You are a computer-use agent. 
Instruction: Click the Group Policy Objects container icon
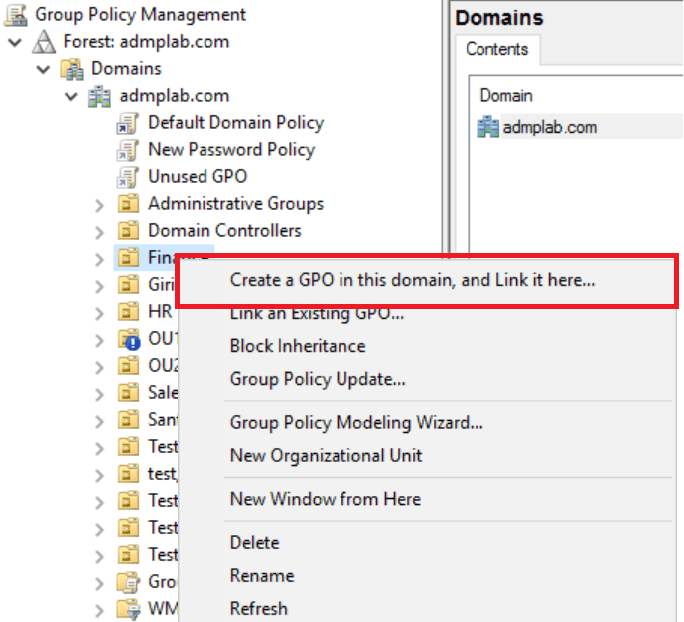(128, 582)
